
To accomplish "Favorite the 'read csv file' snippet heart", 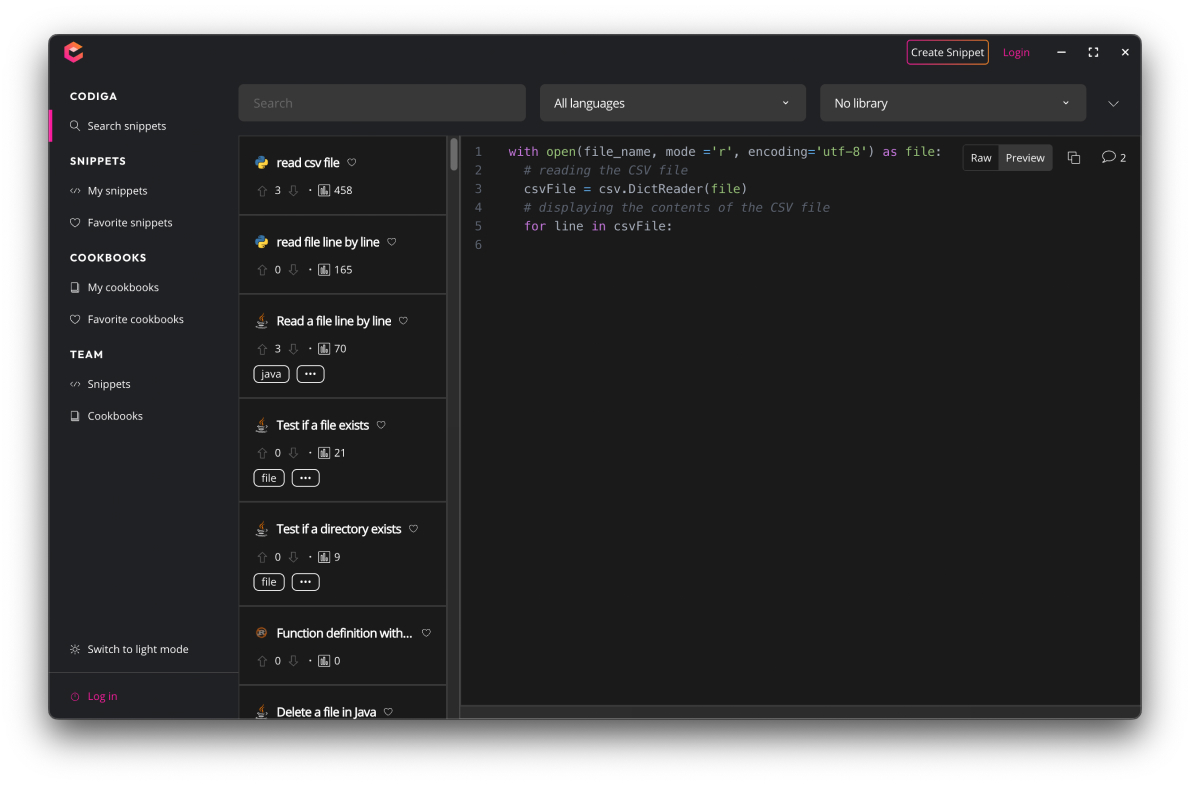I will (x=351, y=162).
